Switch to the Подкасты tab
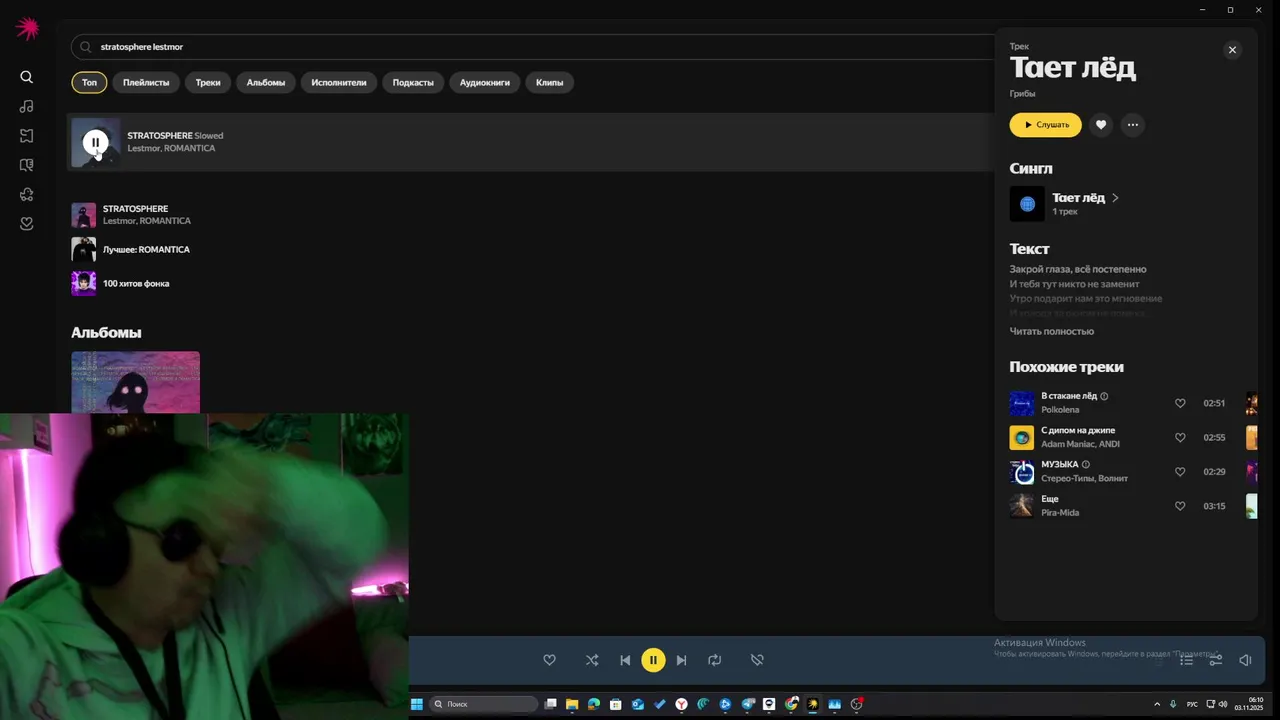Image resolution: width=1280 pixels, height=720 pixels. click(x=413, y=82)
